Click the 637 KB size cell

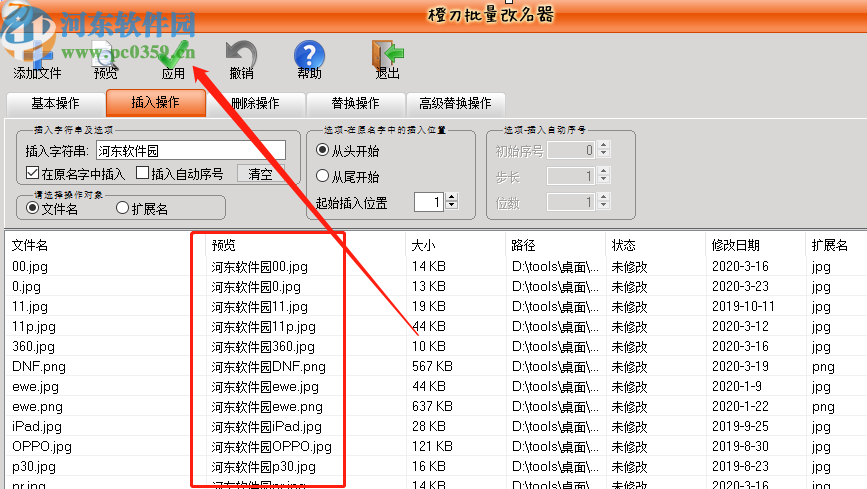click(432, 406)
